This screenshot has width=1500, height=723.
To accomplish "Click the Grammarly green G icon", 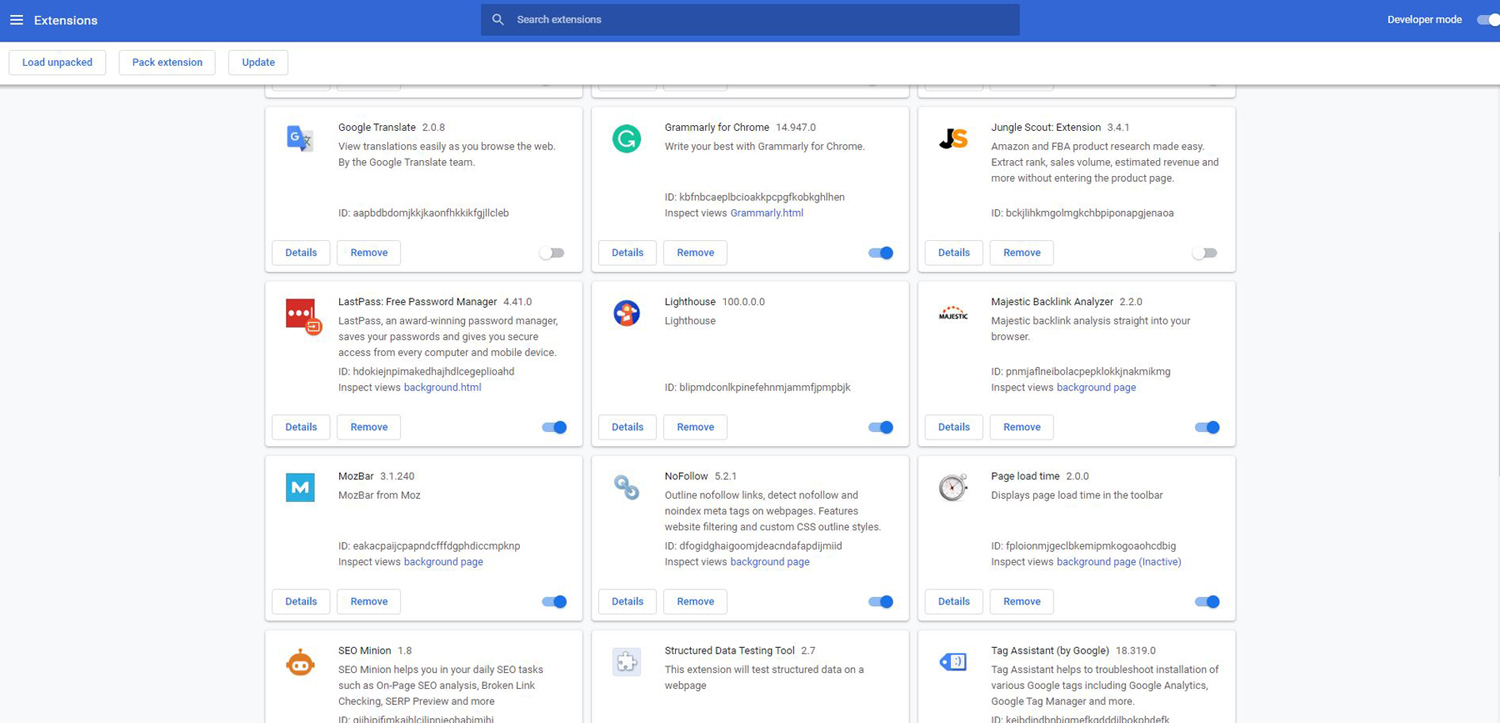I will click(x=627, y=139).
